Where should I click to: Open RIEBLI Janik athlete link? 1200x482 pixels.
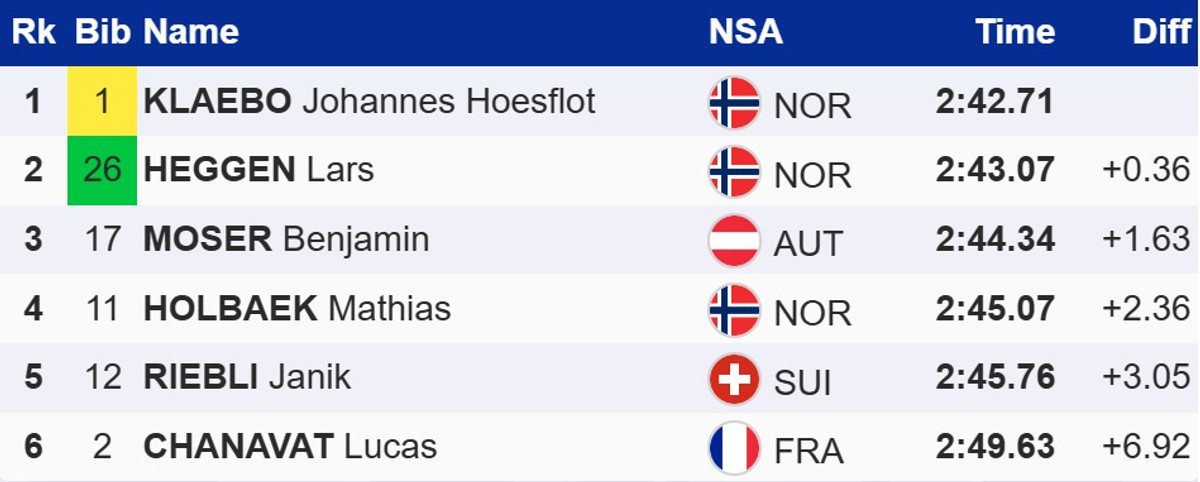coord(247,377)
